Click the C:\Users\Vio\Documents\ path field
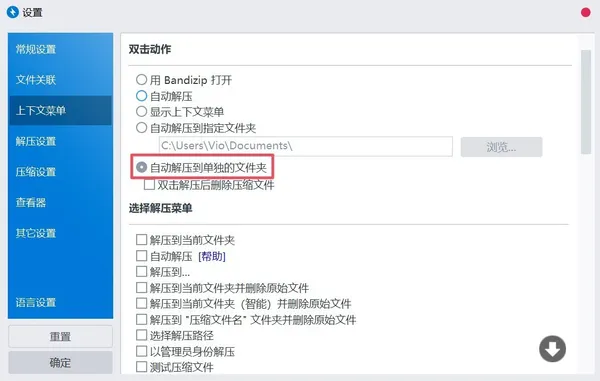 point(305,146)
